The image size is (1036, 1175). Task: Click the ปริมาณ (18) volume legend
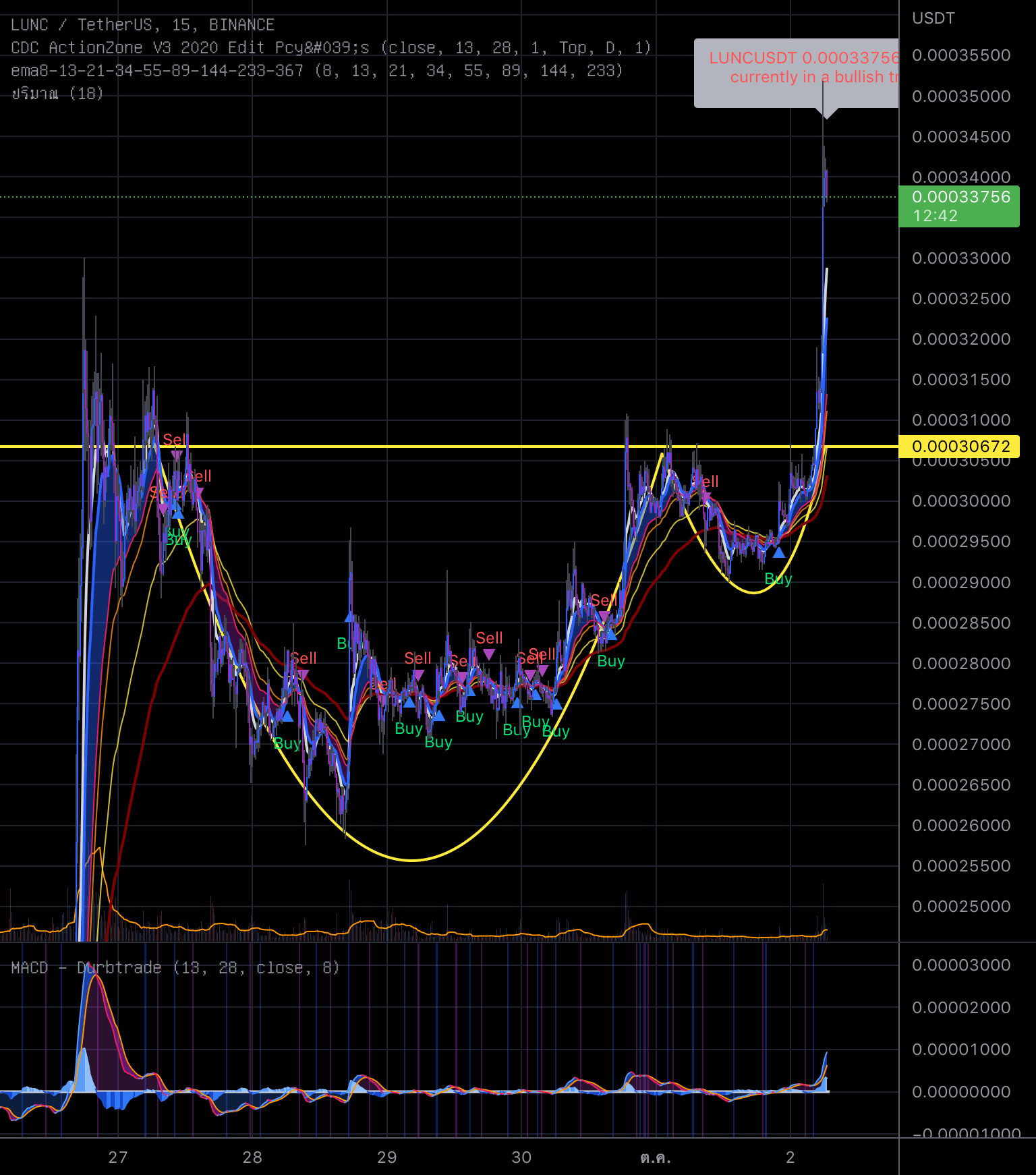pos(57,94)
